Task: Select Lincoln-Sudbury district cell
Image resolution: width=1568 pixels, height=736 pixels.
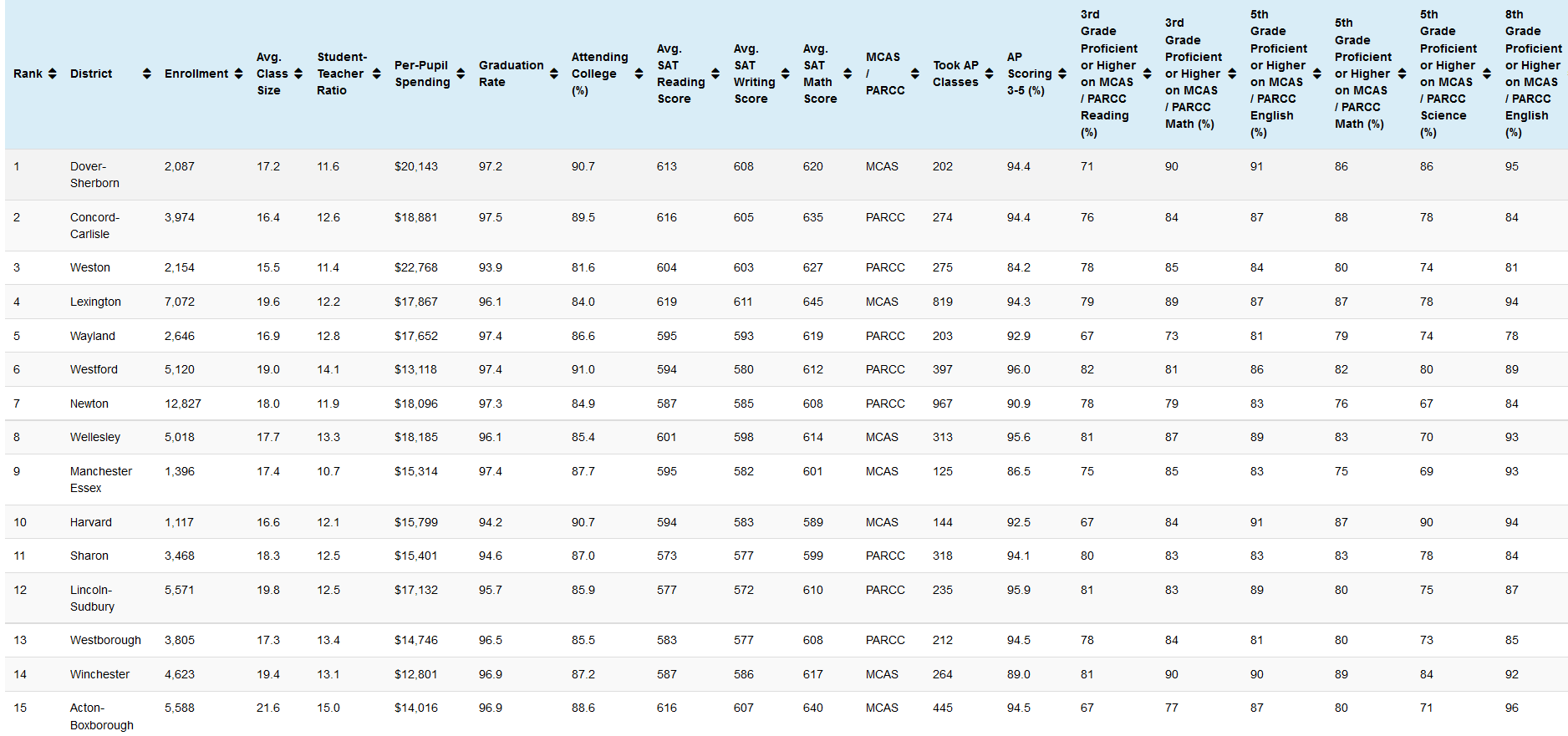Action: [92, 598]
